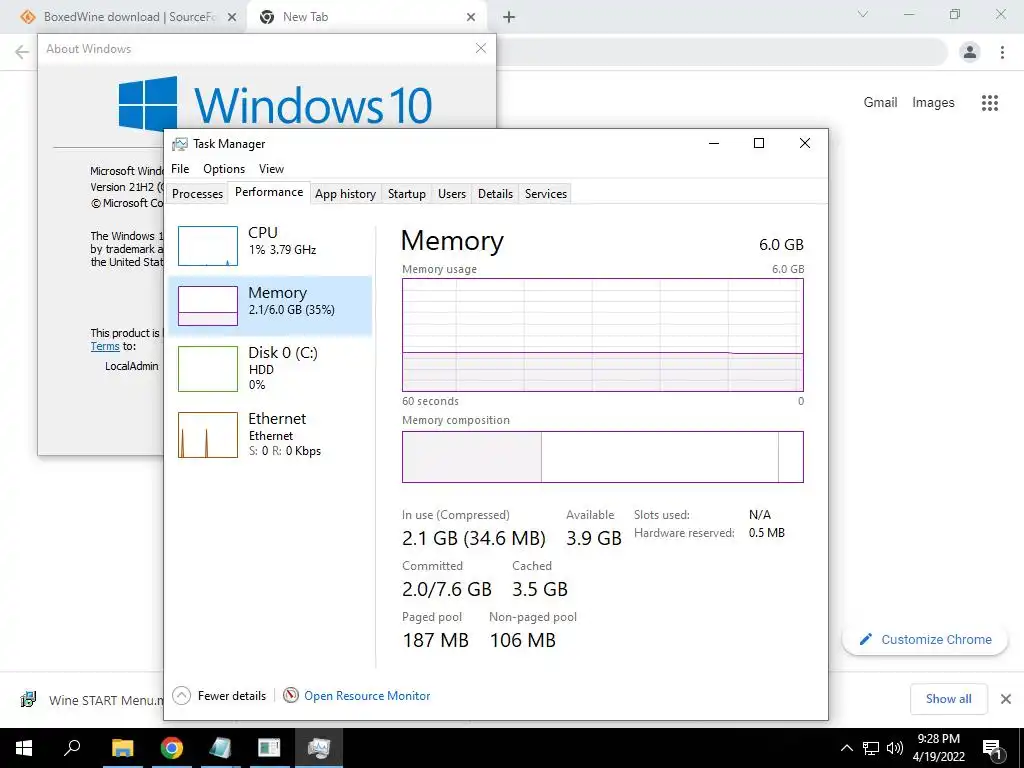1024x768 pixels.
Task: Open the Gmail link
Action: [x=880, y=102]
